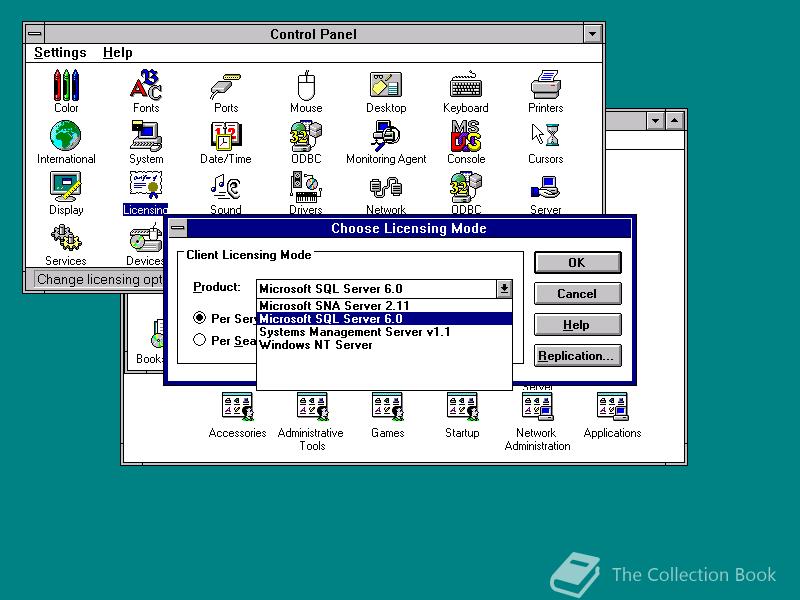The height and width of the screenshot is (600, 800).
Task: Choose Systems Management Server v1.1 from list
Action: tap(384, 332)
